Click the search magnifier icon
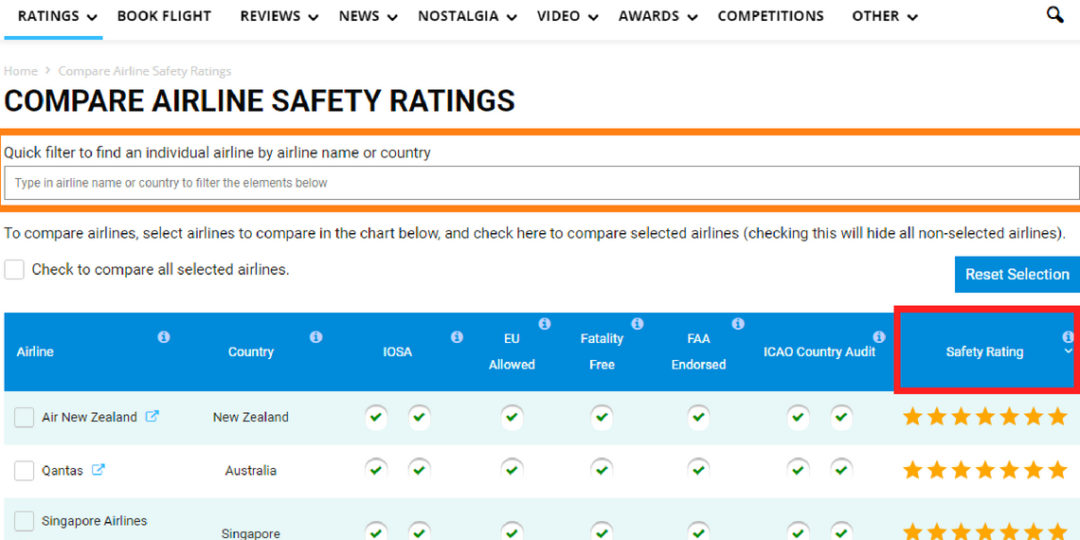This screenshot has height=540, width=1080. point(1054,15)
